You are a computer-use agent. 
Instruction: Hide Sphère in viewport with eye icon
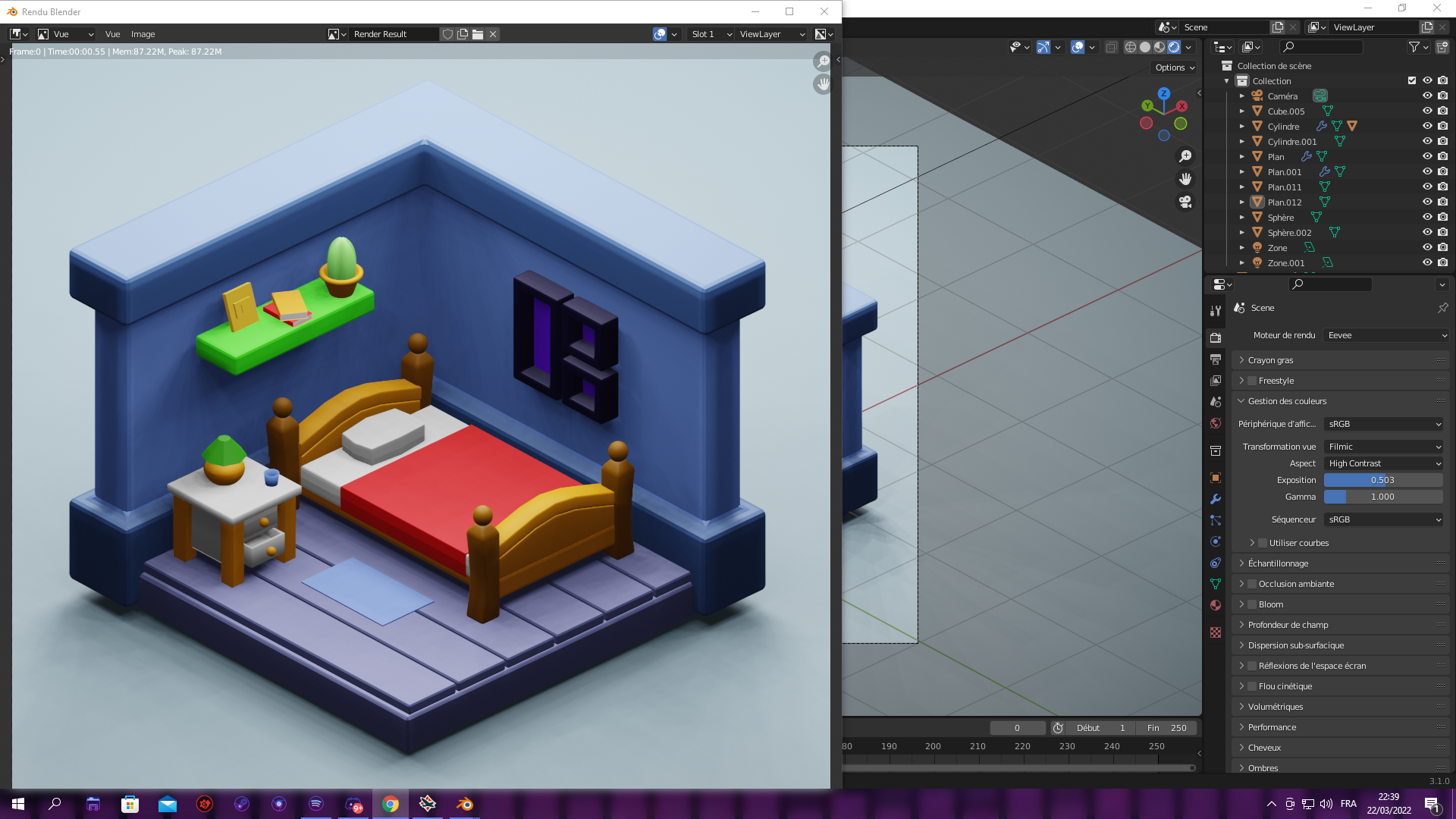click(1427, 217)
